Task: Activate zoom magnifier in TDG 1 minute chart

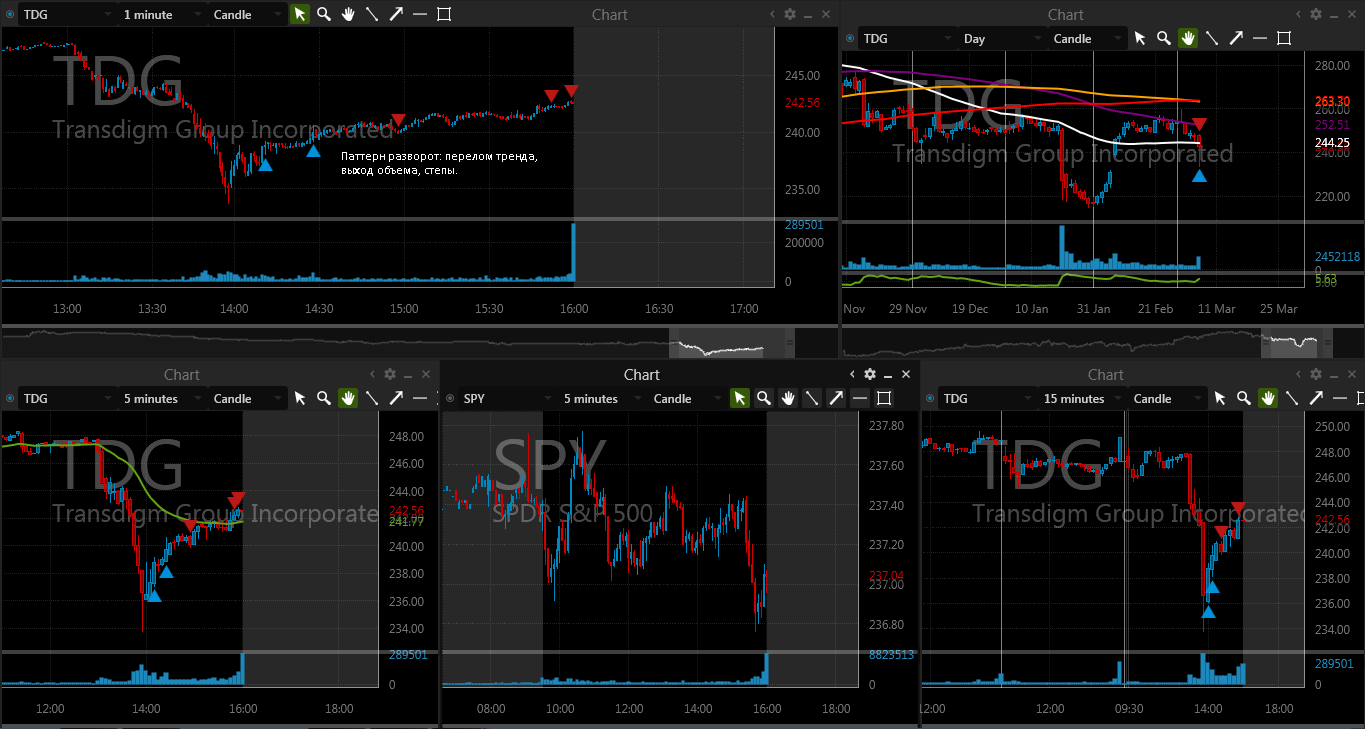Action: (324, 14)
